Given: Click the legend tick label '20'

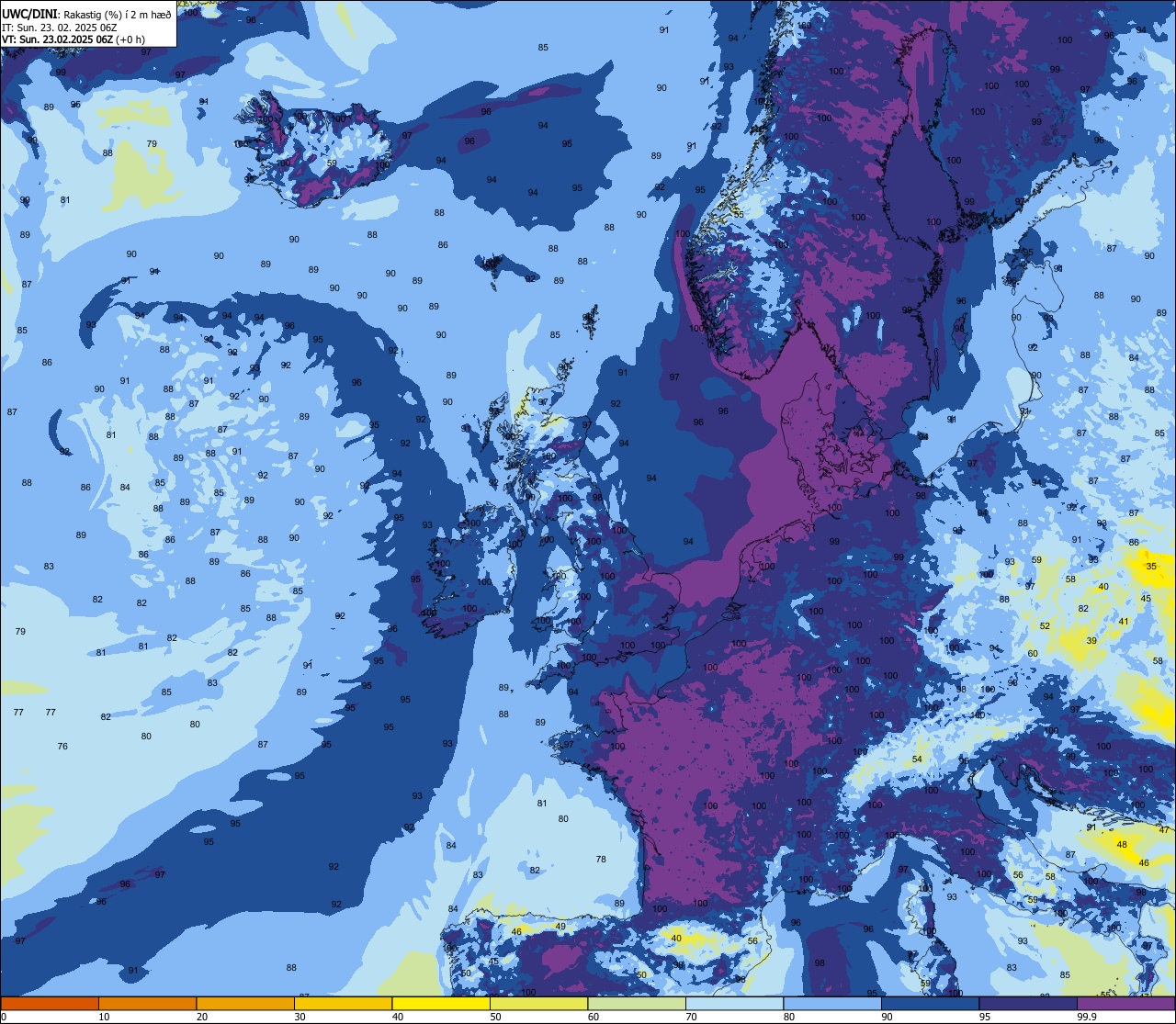Looking at the screenshot, I should pyautogui.click(x=202, y=1017).
